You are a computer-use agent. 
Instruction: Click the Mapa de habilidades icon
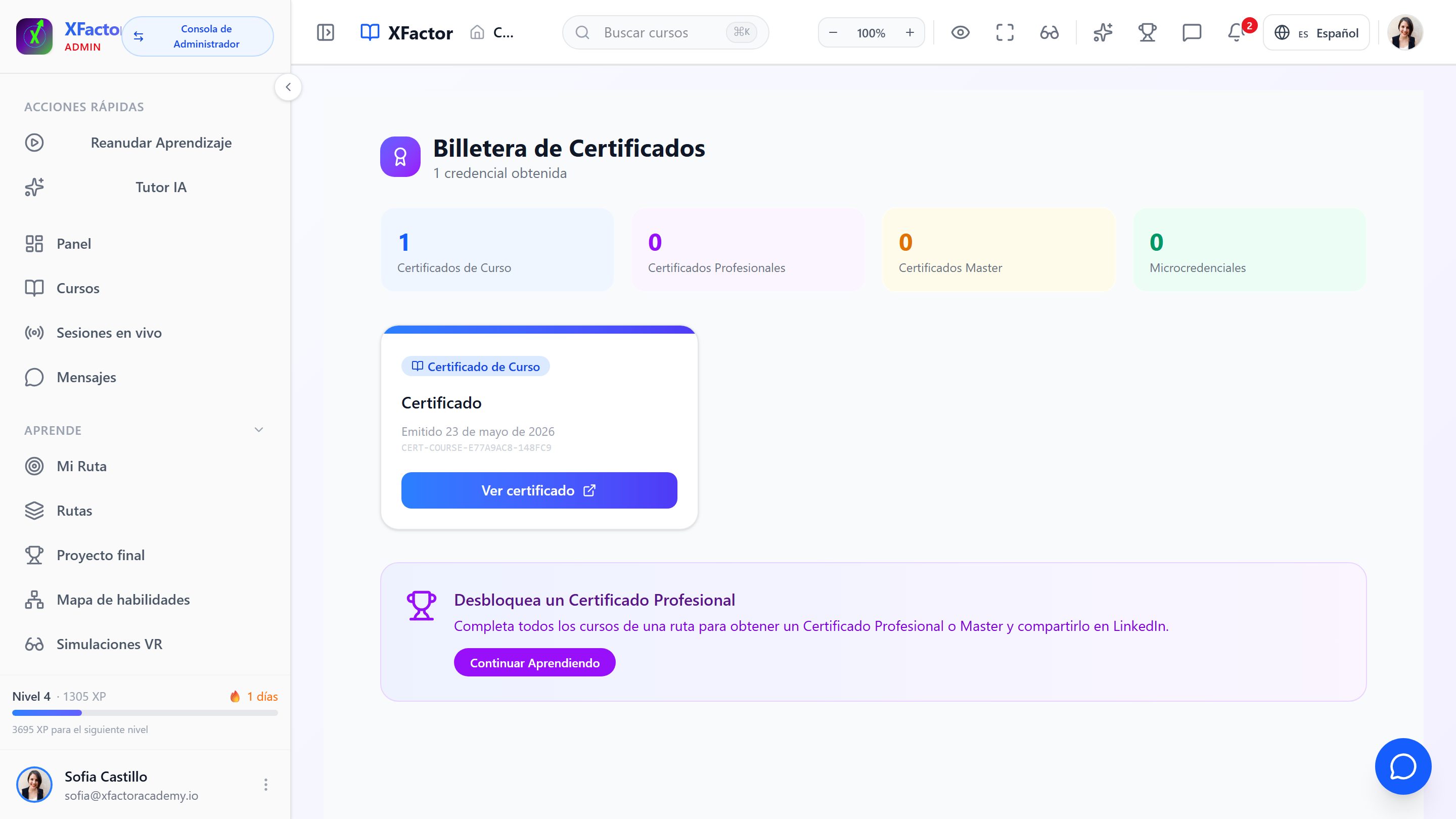pyautogui.click(x=34, y=600)
